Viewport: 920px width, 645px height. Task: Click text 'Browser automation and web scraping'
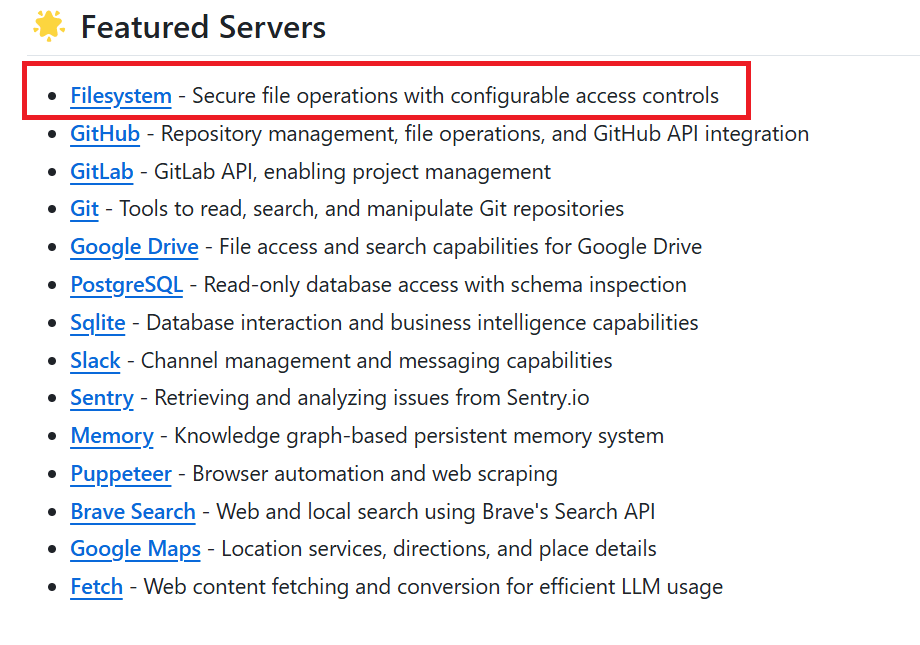pyautogui.click(x=375, y=474)
